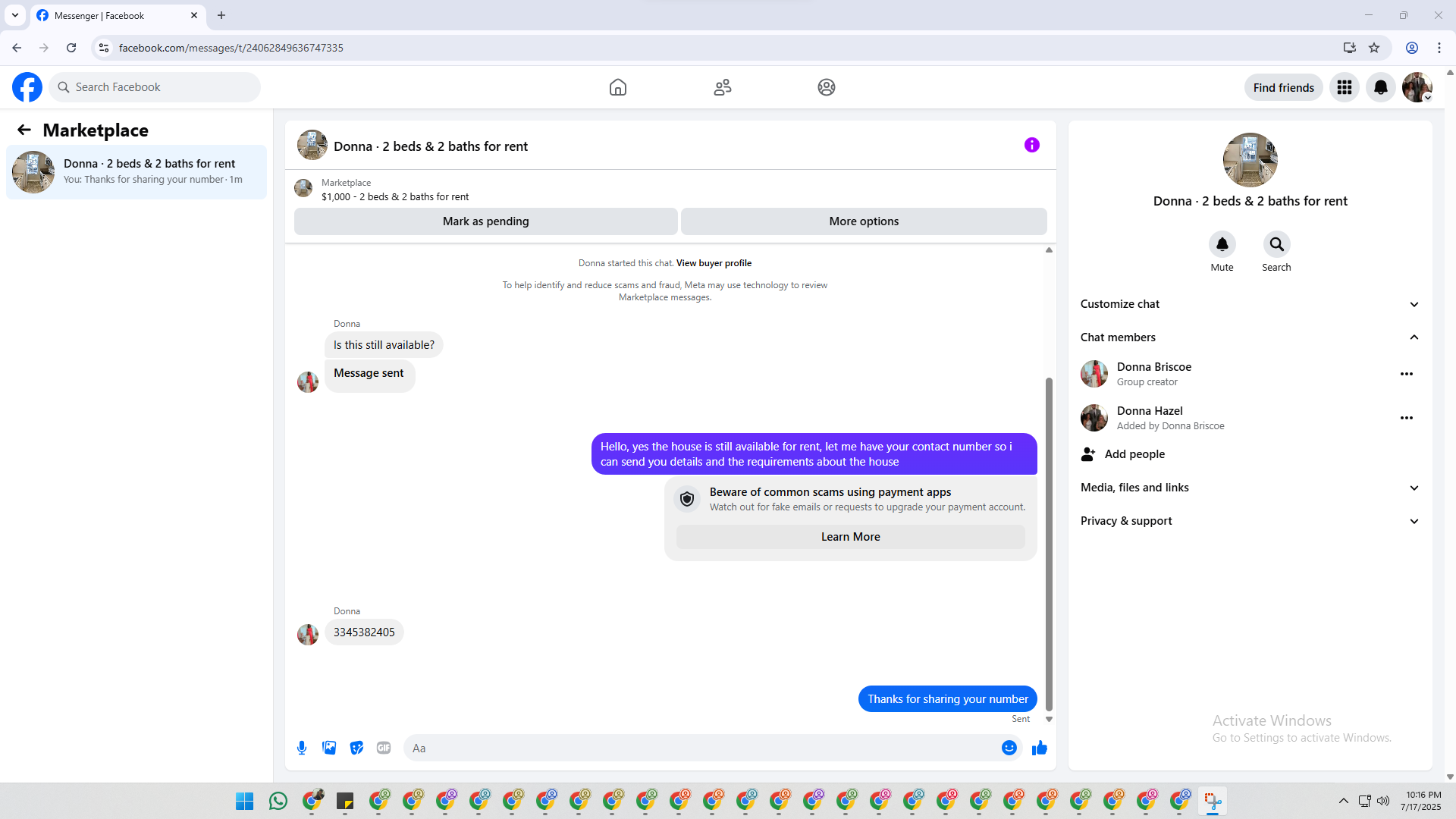This screenshot has height=819, width=1456.
Task: Click the install app icon in address bar
Action: point(1350,48)
